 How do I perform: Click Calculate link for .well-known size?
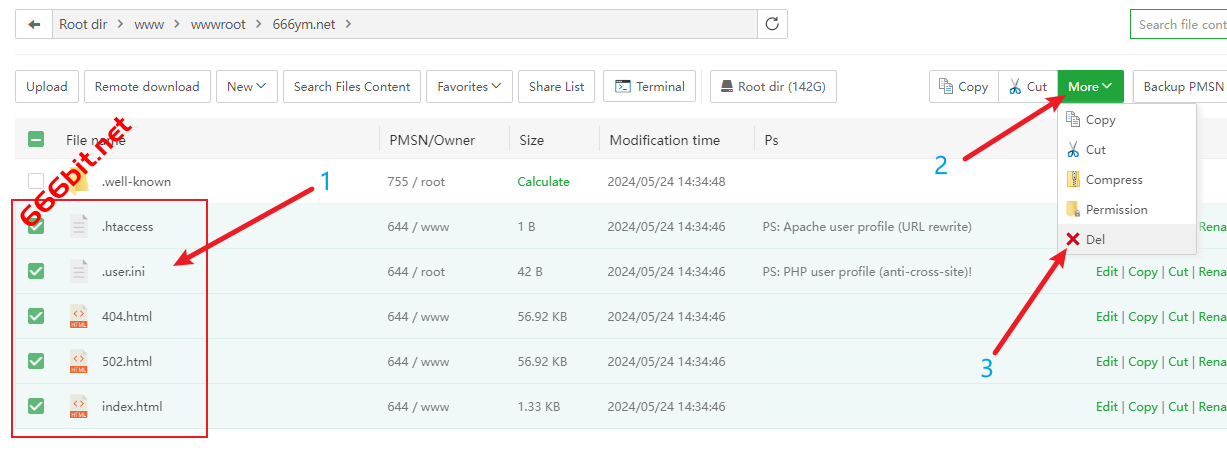pyautogui.click(x=543, y=182)
